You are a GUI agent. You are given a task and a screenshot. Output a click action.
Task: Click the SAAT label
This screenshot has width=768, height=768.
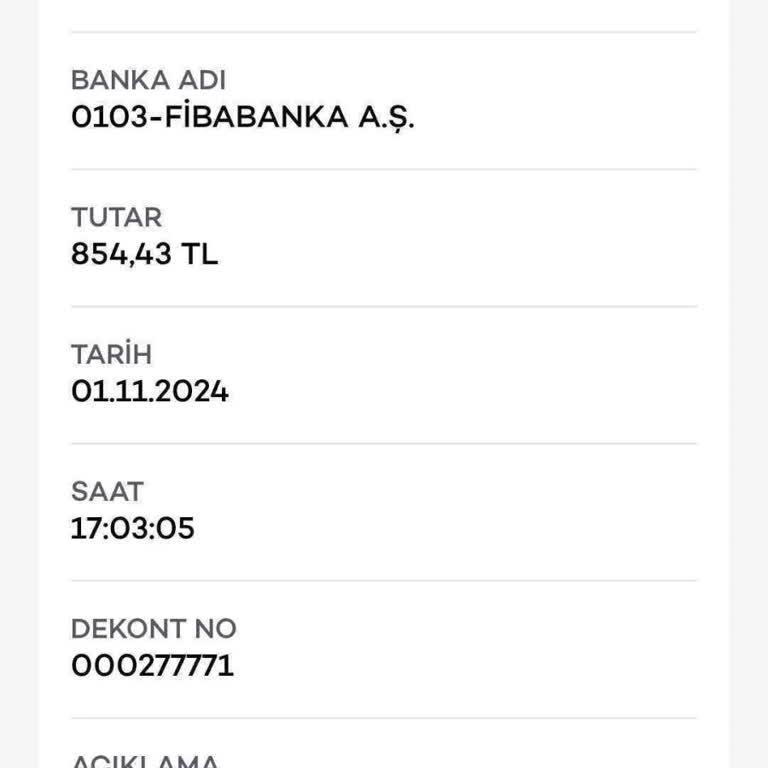[x=107, y=491]
